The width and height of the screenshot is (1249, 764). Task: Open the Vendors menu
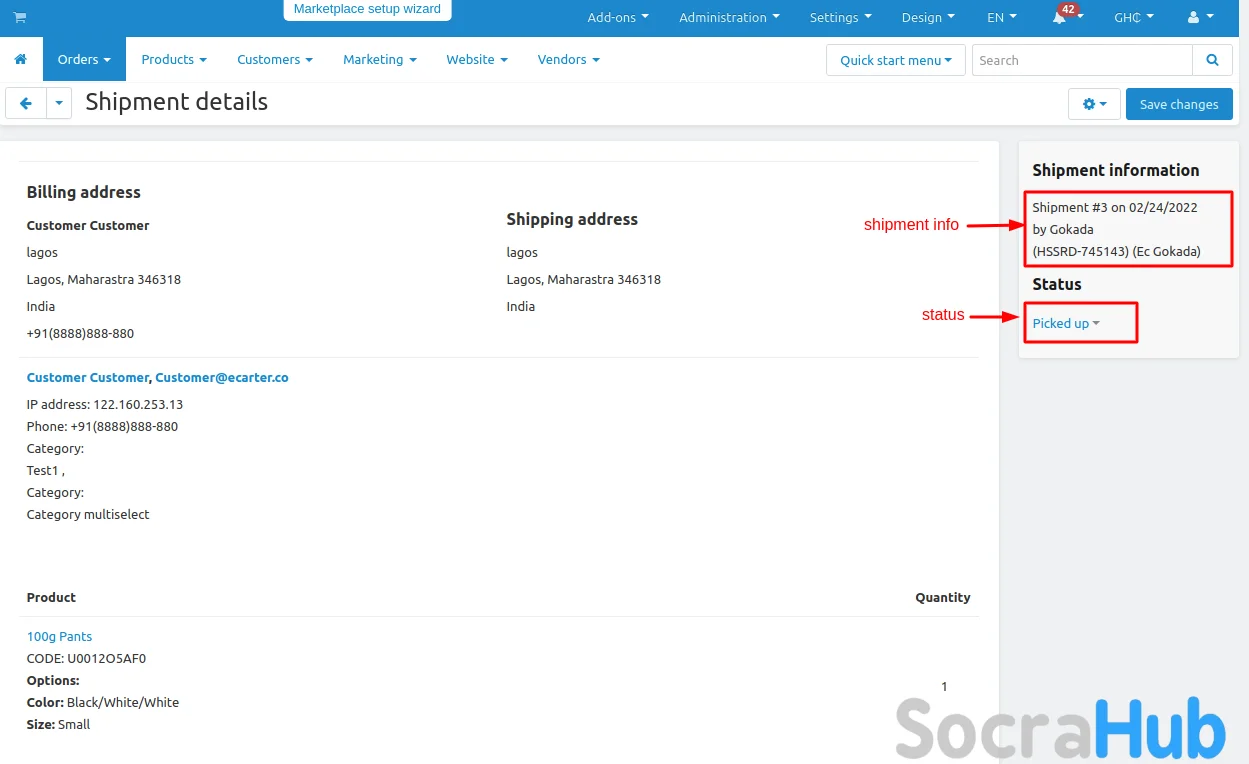(x=568, y=60)
